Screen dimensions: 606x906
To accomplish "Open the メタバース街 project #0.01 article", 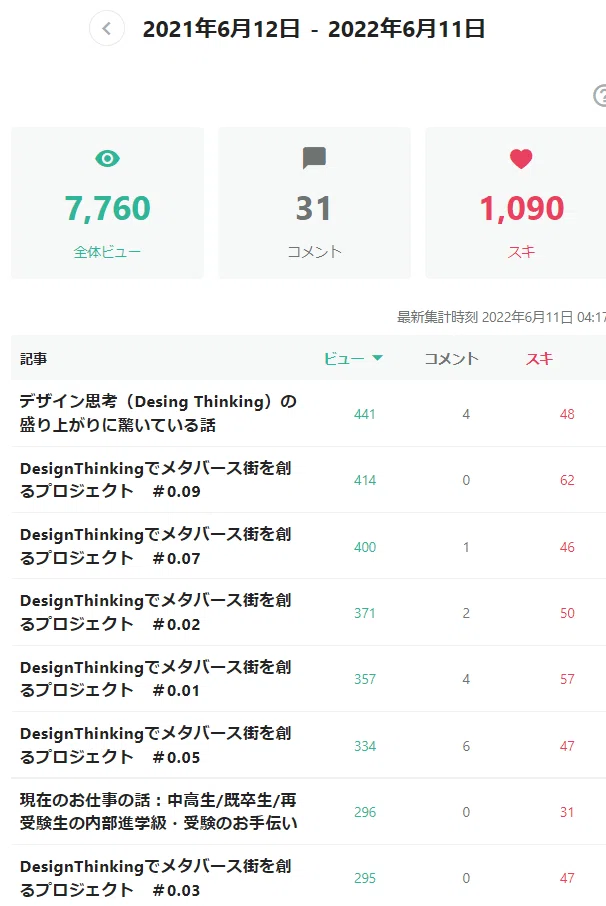I will [155, 679].
